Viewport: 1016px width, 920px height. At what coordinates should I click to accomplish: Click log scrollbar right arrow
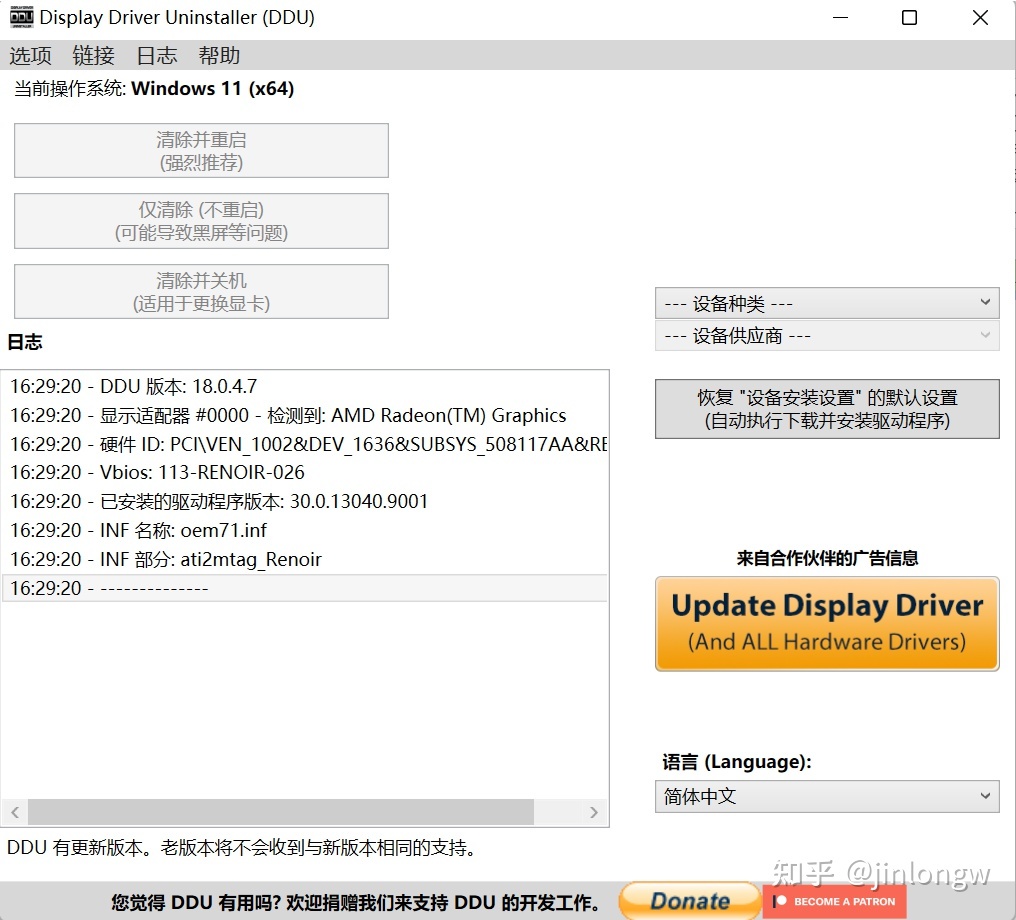coord(594,812)
